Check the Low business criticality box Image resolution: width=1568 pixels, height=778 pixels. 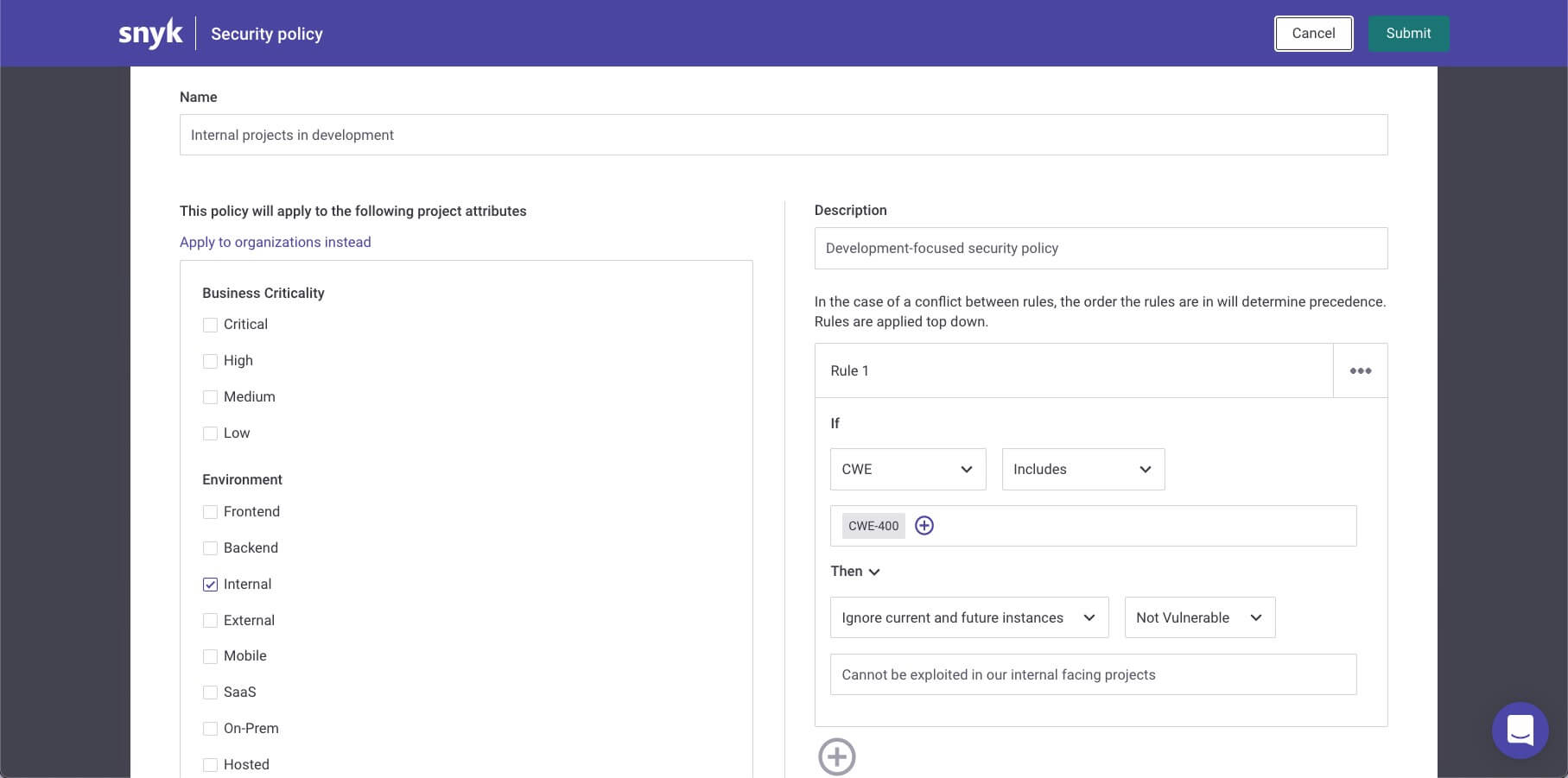click(210, 433)
